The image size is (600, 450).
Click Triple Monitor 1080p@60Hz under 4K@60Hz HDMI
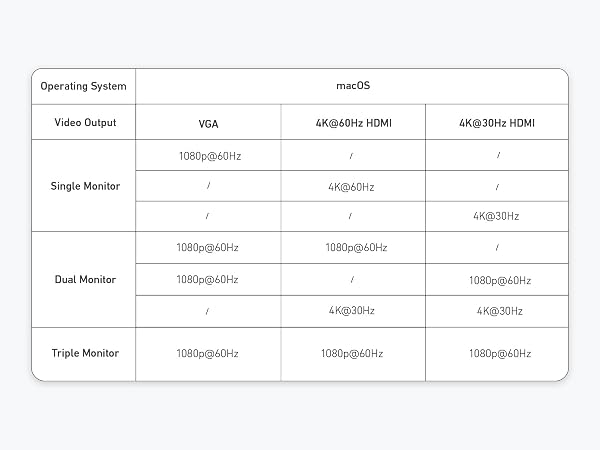point(353,354)
